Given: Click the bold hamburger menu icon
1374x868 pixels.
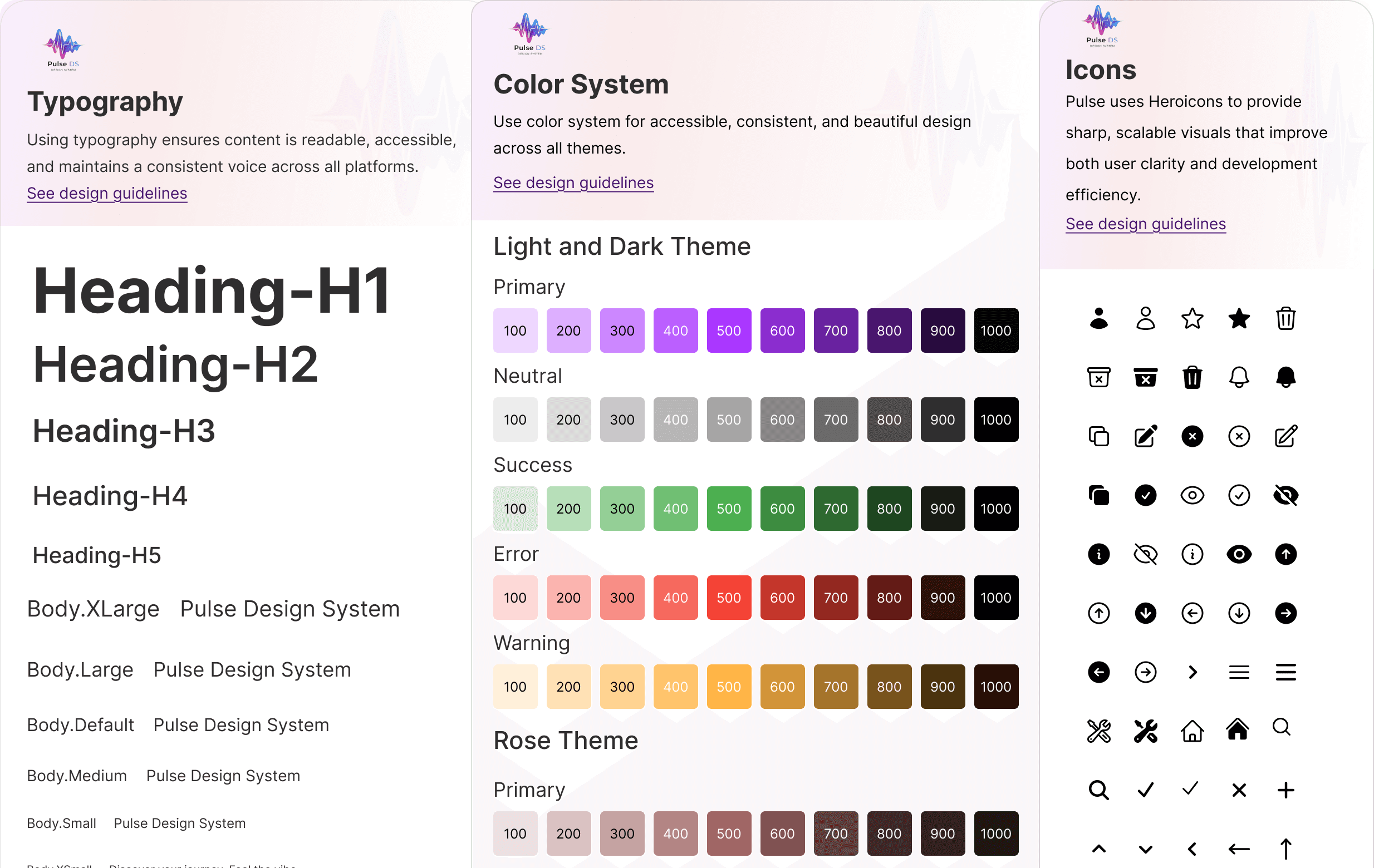Looking at the screenshot, I should [x=1285, y=672].
